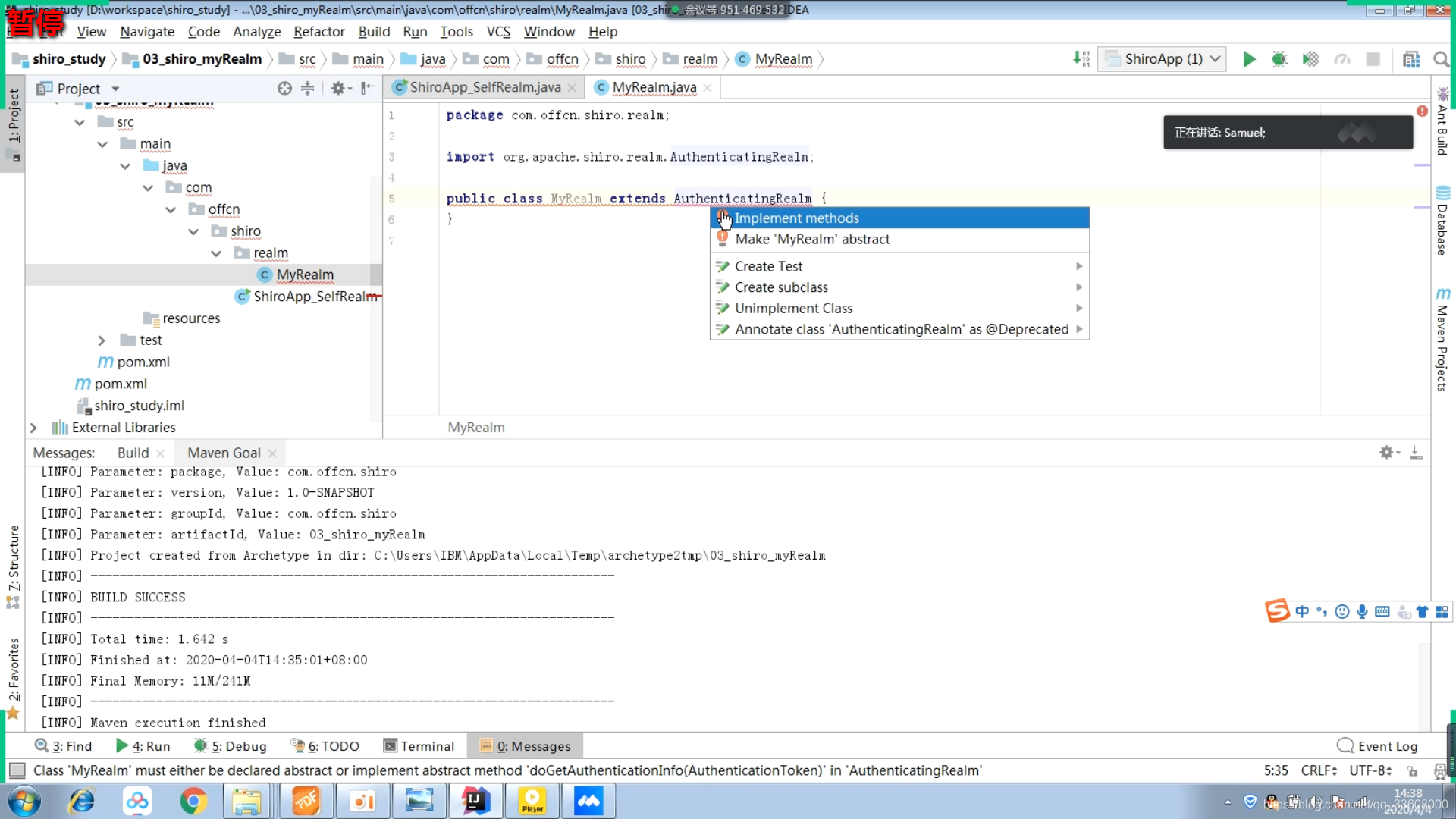Select Implement methods from the popup
The height and width of the screenshot is (819, 1456).
(x=899, y=218)
